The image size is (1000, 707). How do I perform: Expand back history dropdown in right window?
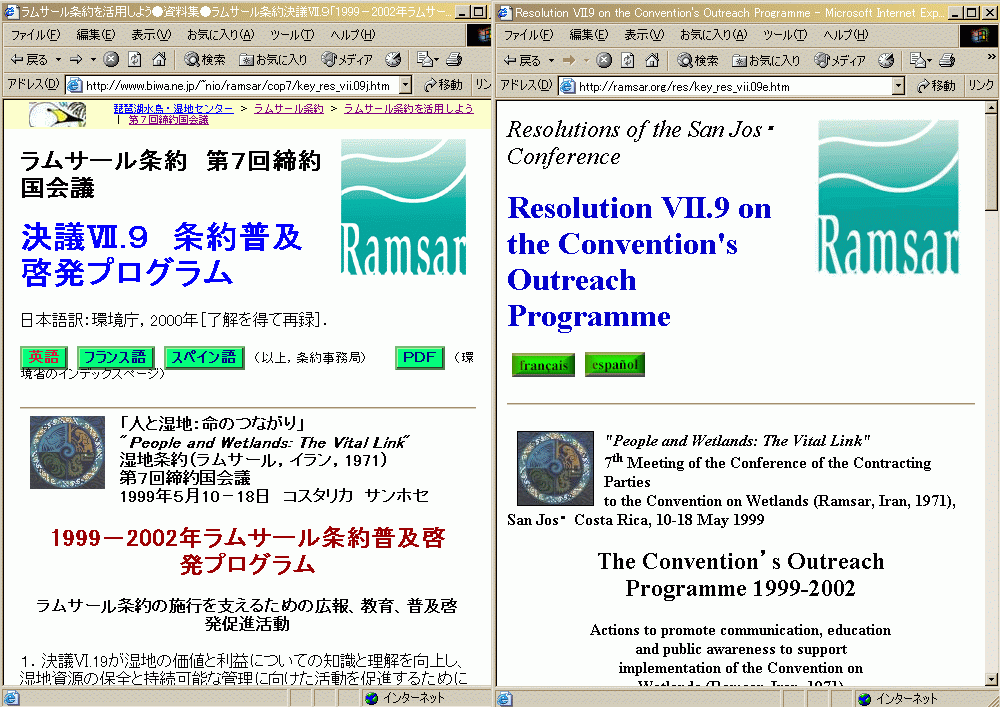552,61
